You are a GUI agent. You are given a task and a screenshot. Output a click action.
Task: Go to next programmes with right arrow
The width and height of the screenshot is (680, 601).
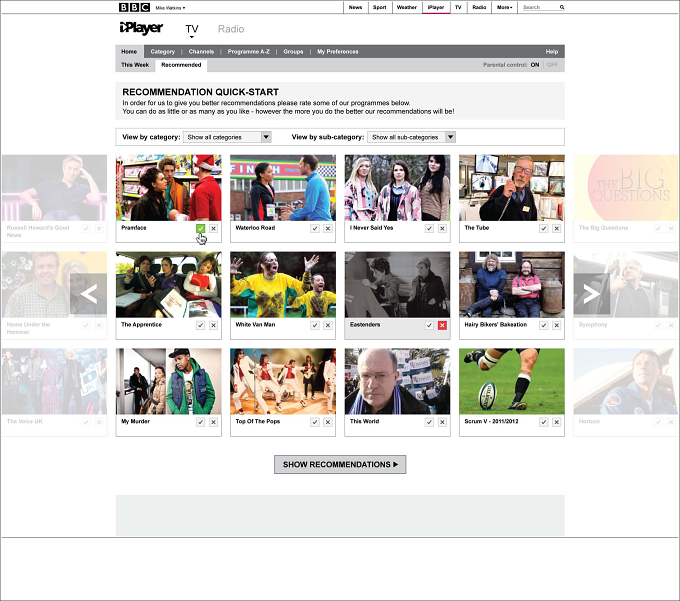point(592,294)
